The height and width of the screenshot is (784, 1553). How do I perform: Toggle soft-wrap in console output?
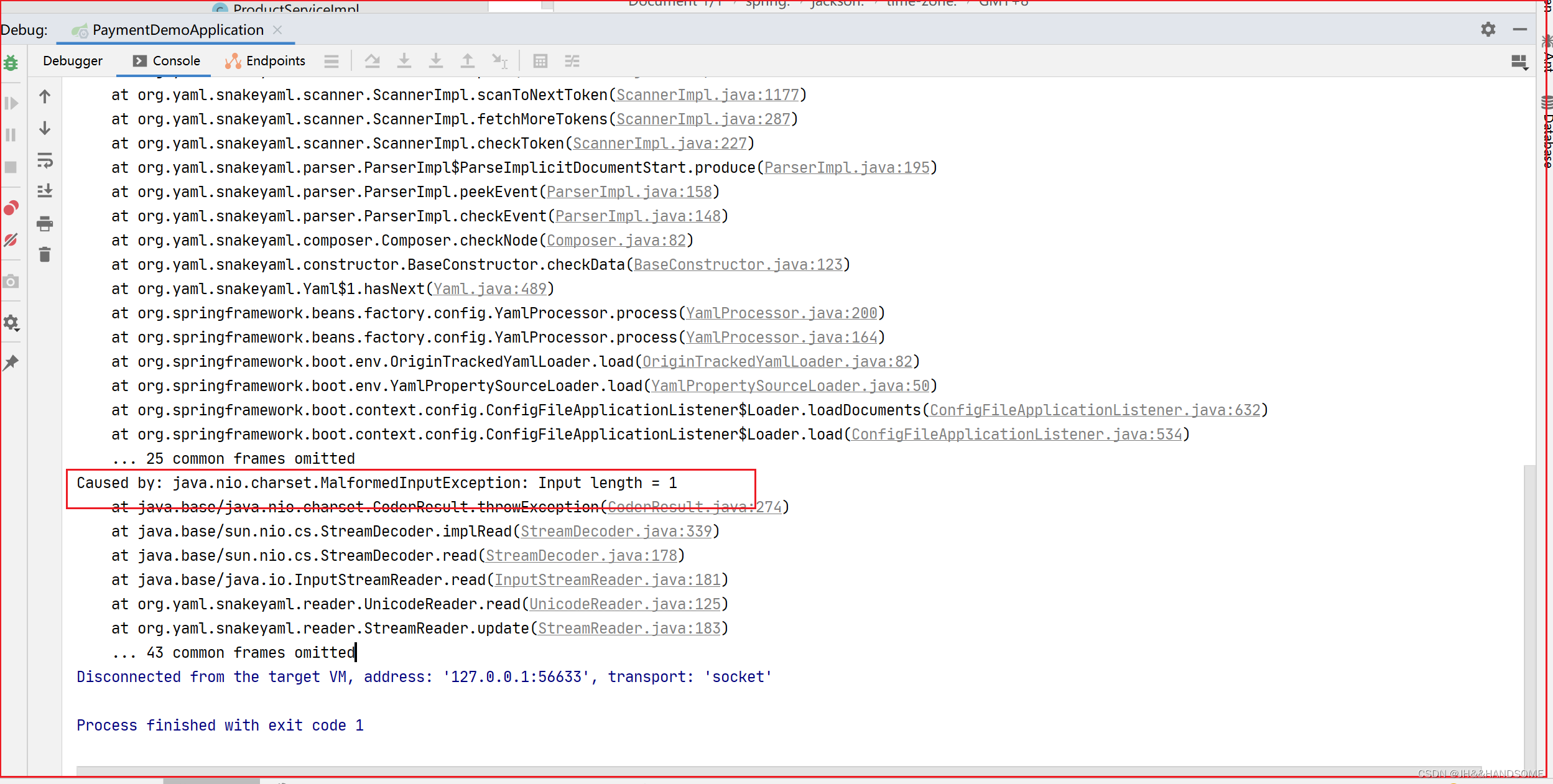click(45, 160)
